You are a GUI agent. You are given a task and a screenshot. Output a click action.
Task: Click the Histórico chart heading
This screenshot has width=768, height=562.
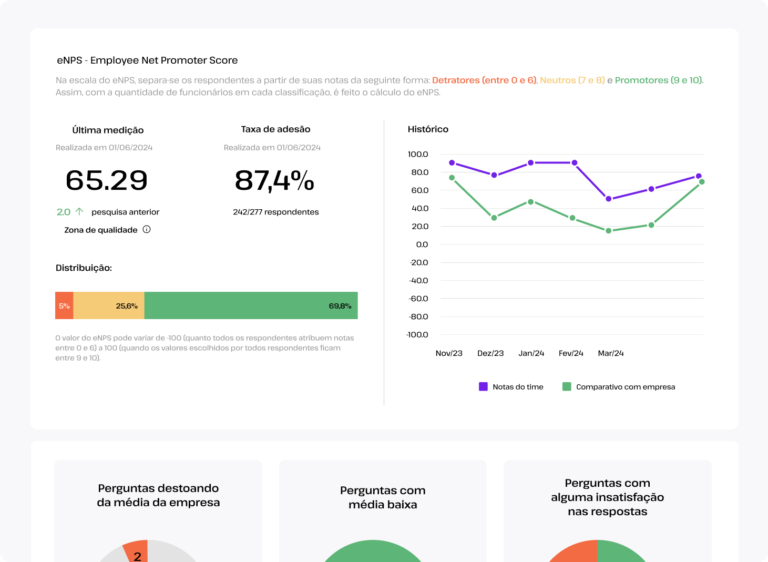pos(428,129)
